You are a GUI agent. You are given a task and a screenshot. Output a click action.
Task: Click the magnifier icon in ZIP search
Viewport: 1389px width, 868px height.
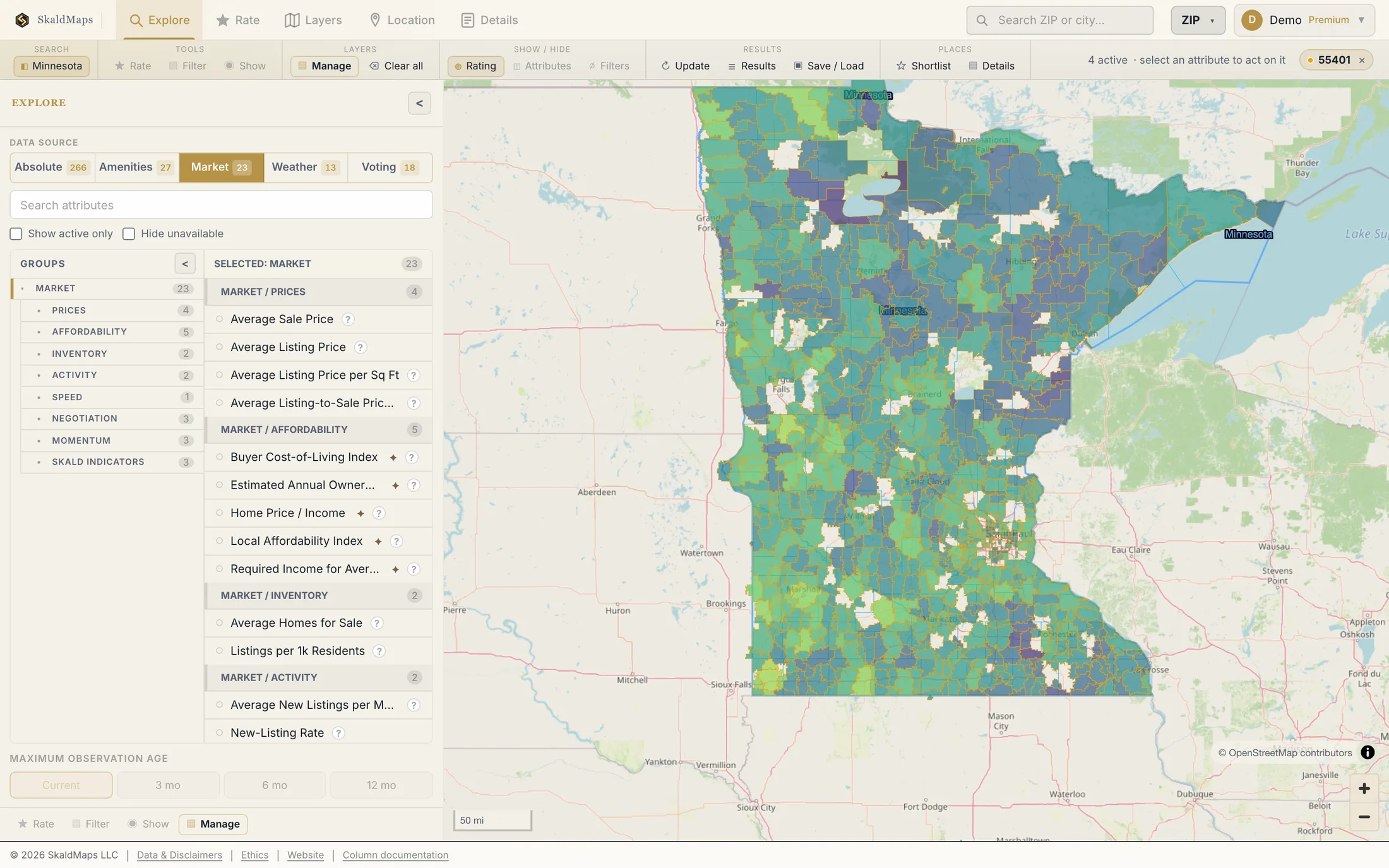pos(982,20)
